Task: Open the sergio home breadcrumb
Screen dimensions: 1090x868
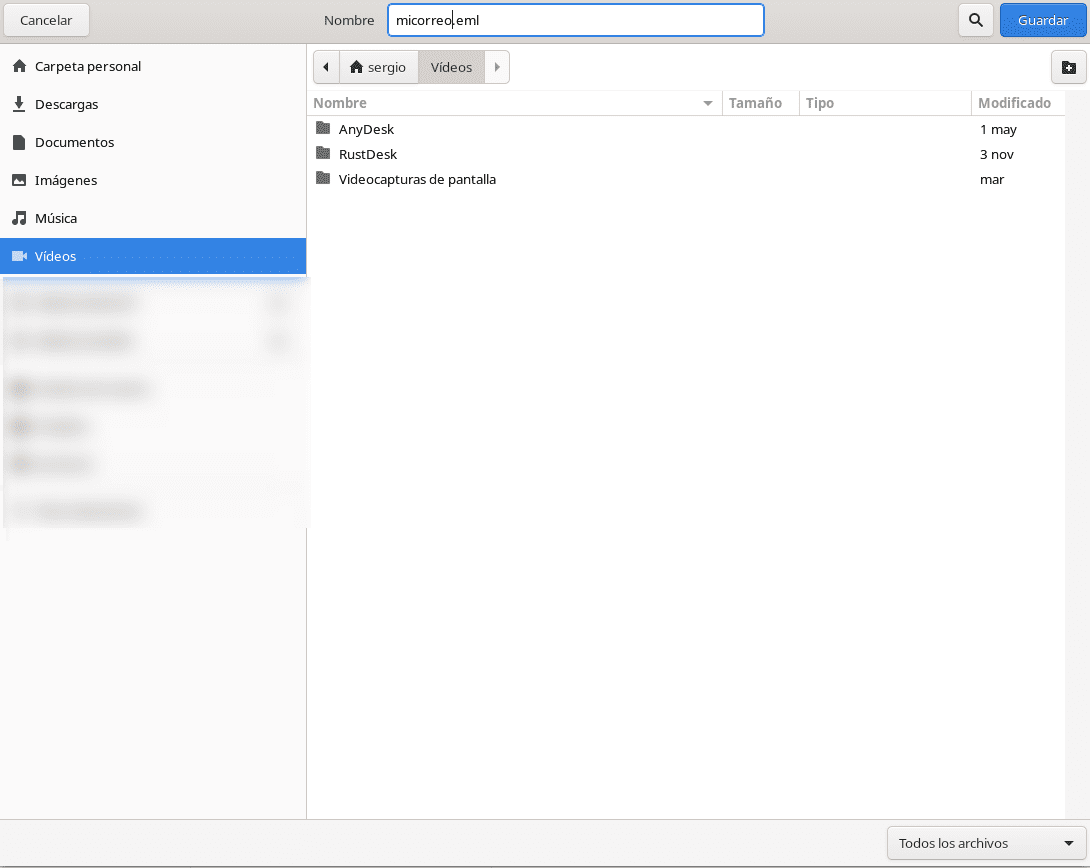Action: pyautogui.click(x=378, y=67)
